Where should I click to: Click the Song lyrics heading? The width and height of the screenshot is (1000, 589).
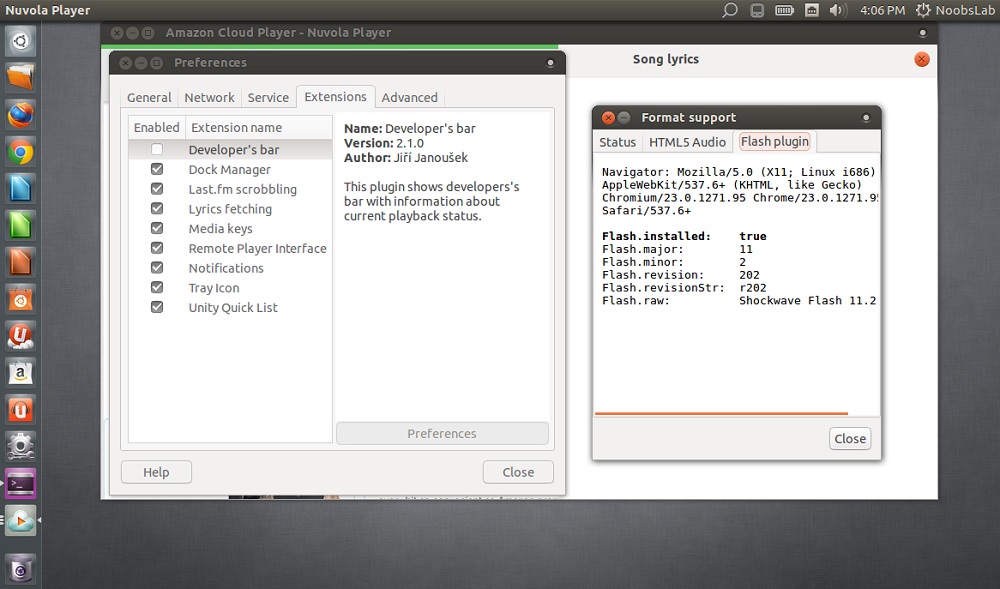666,59
